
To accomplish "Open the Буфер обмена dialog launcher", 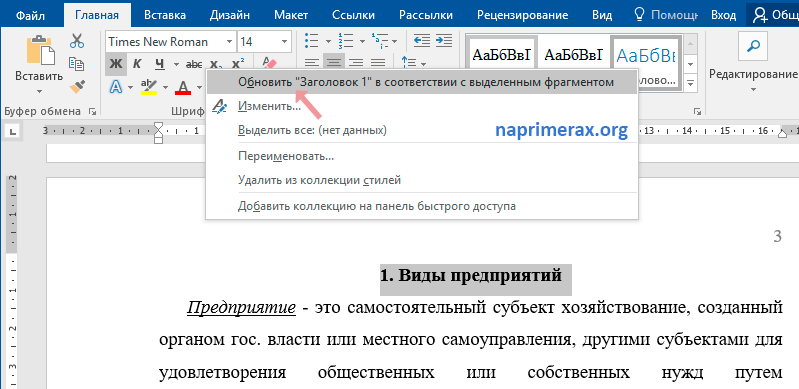I will [93, 111].
